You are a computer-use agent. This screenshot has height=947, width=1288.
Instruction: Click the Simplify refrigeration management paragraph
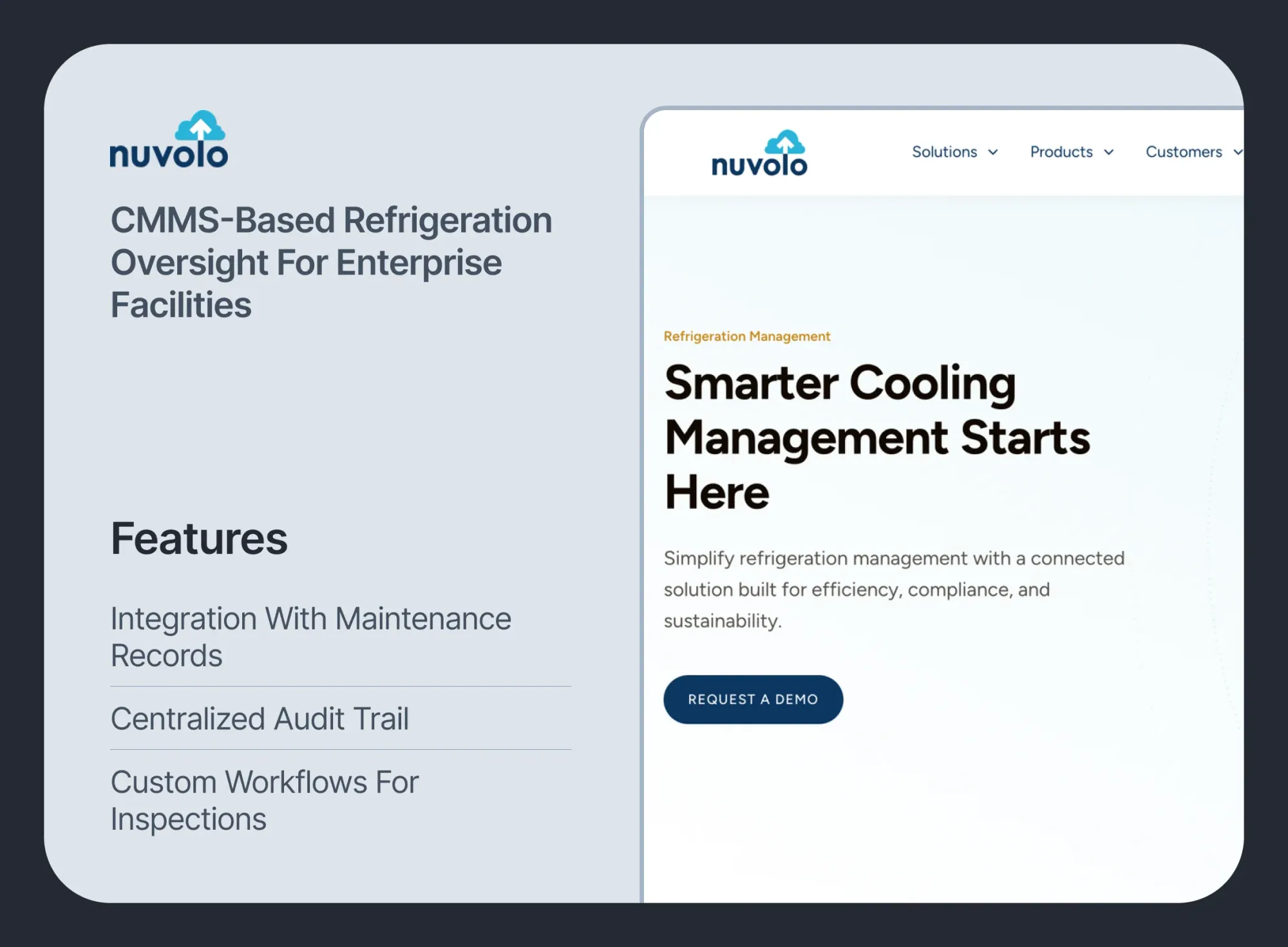point(894,589)
